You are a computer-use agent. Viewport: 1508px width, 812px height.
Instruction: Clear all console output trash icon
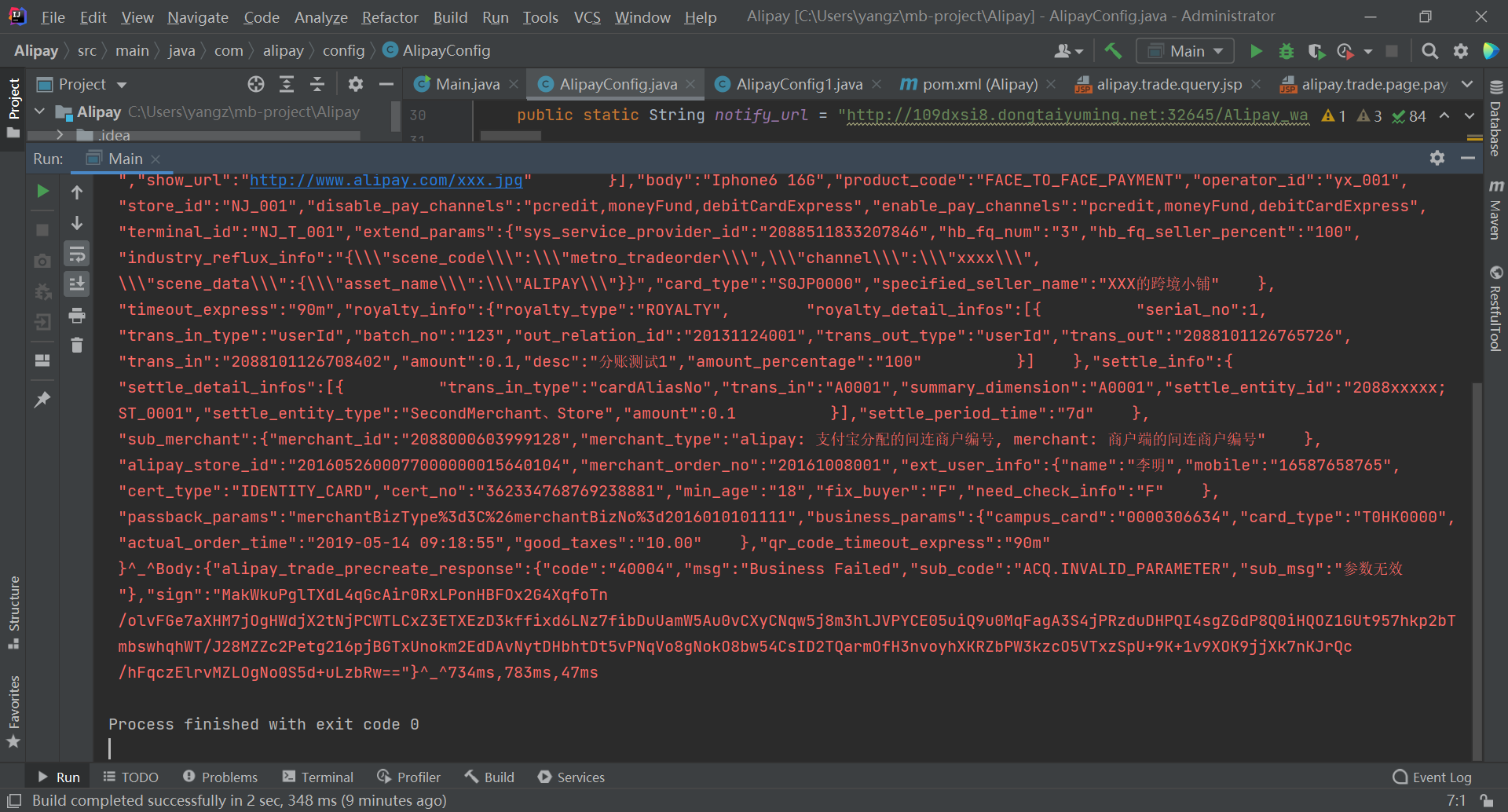click(77, 345)
